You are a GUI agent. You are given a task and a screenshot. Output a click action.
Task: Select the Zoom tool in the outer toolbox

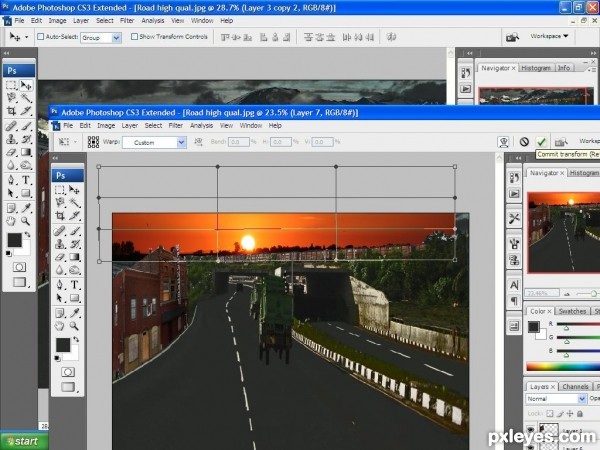pos(26,221)
